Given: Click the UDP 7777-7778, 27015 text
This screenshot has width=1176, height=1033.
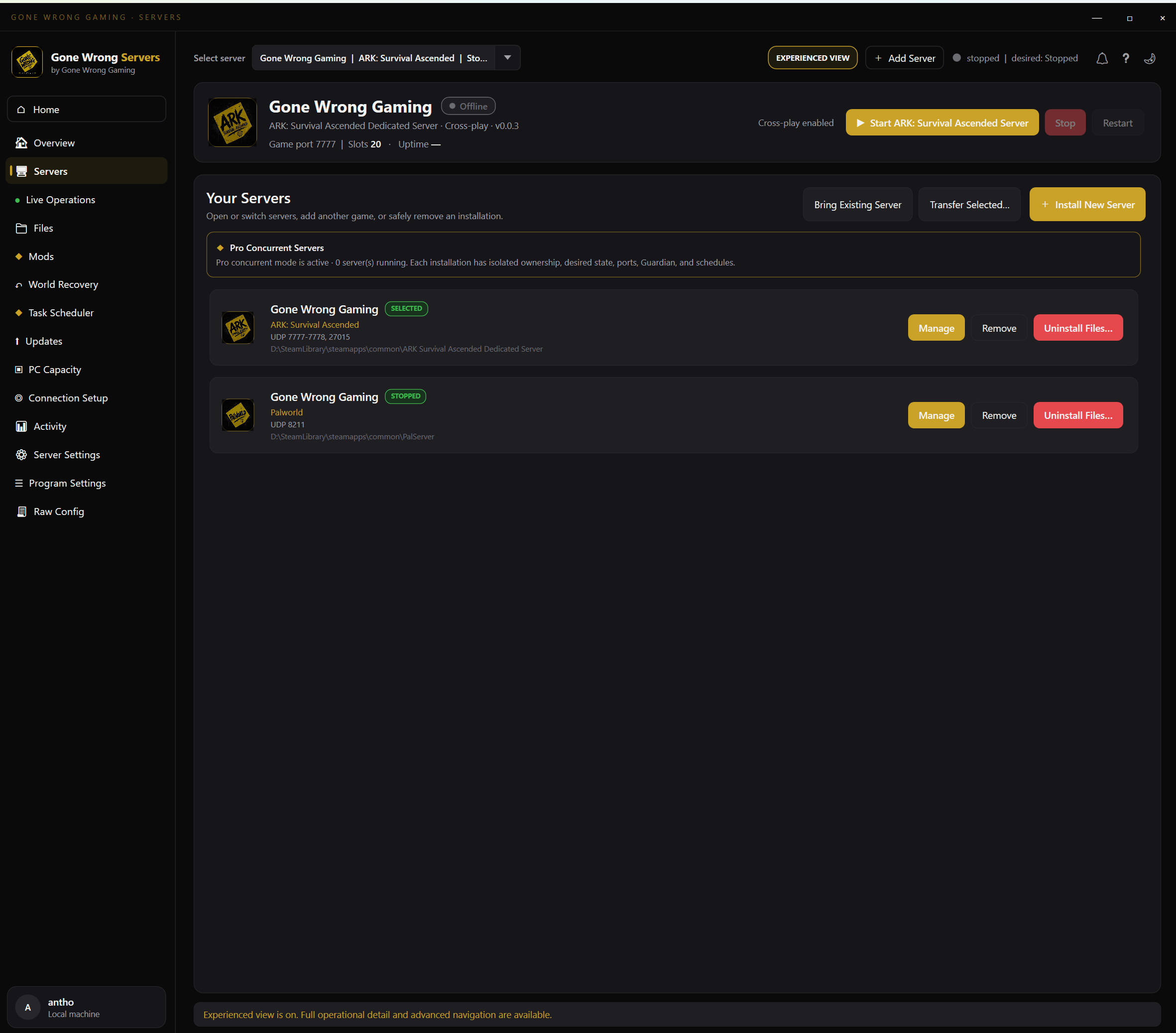Looking at the screenshot, I should tap(310, 337).
